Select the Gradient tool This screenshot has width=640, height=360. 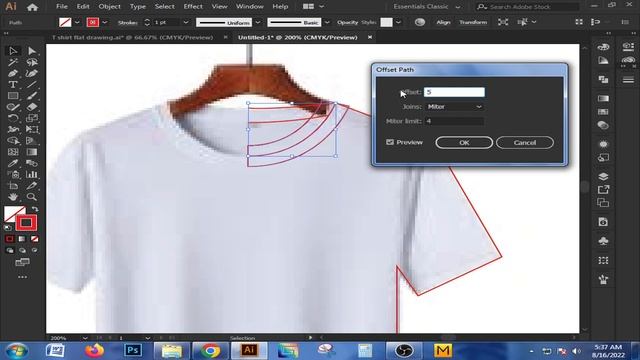tap(32, 152)
